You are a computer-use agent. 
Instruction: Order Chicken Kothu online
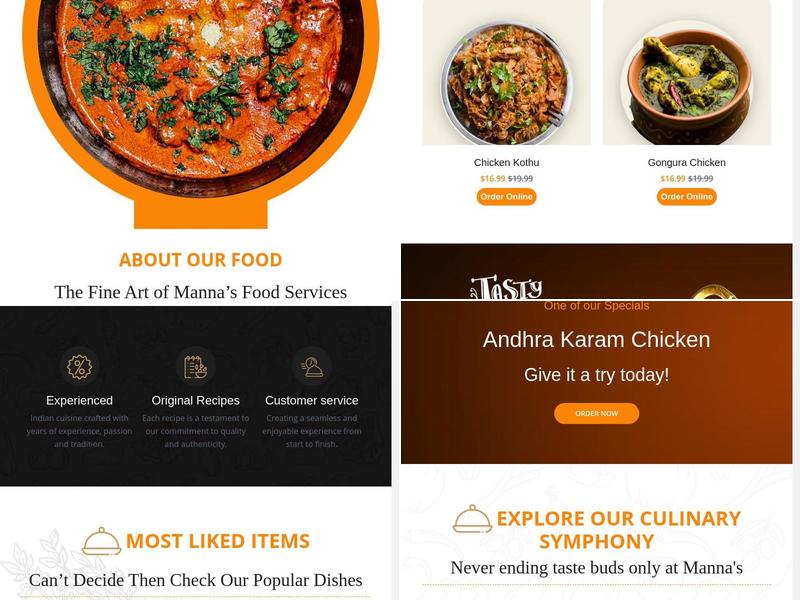[x=506, y=196]
